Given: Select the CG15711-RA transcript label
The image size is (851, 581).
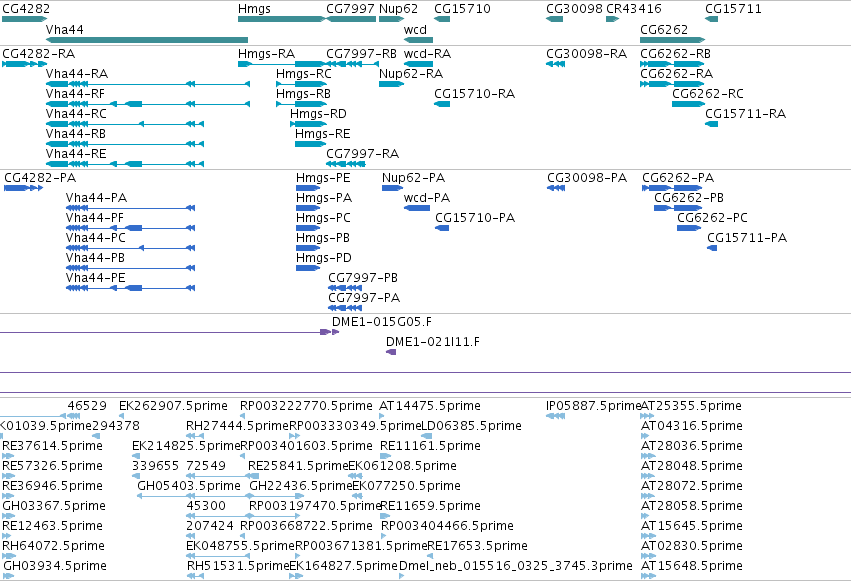Looking at the screenshot, I should pyautogui.click(x=746, y=114).
